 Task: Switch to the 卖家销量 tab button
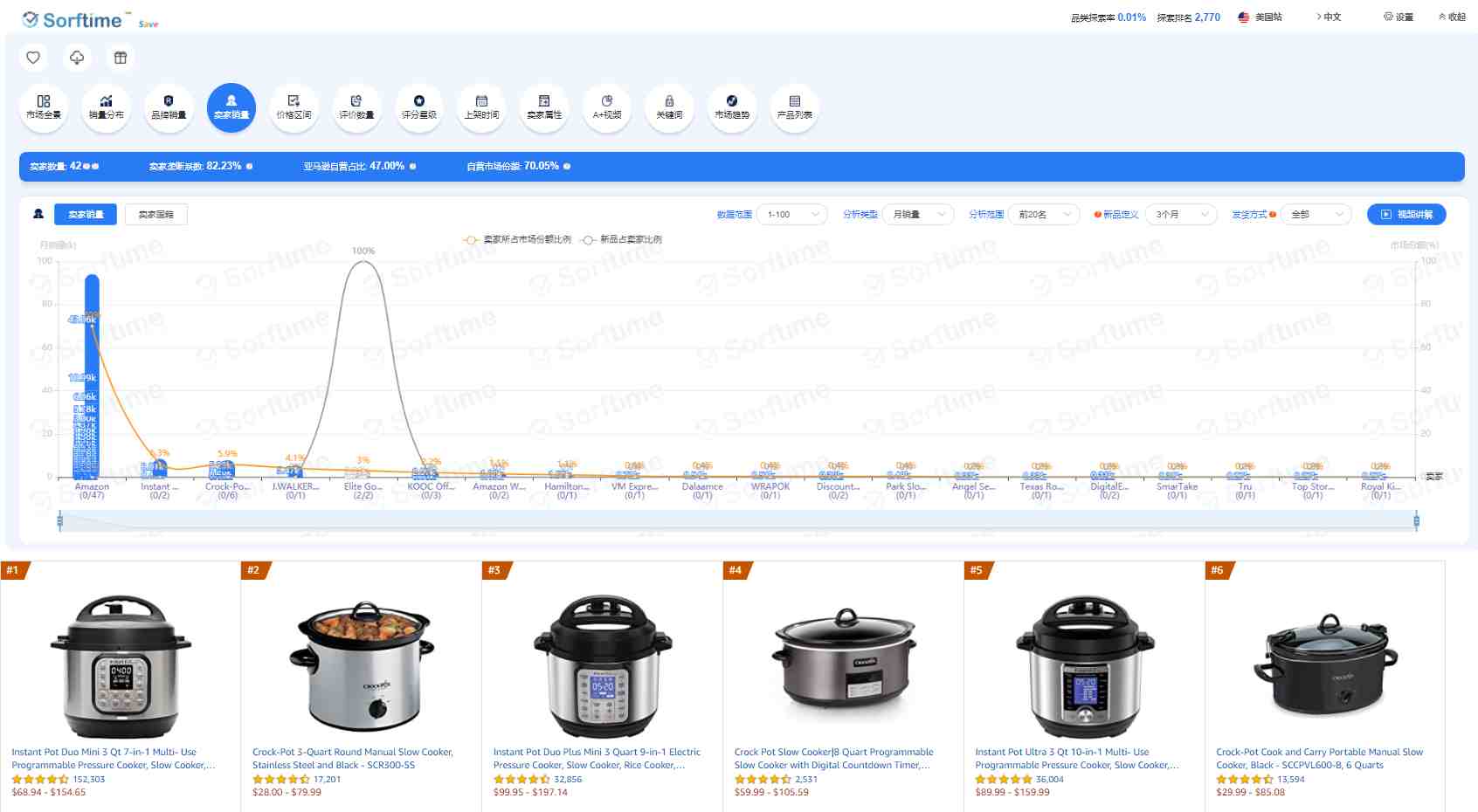(86, 215)
